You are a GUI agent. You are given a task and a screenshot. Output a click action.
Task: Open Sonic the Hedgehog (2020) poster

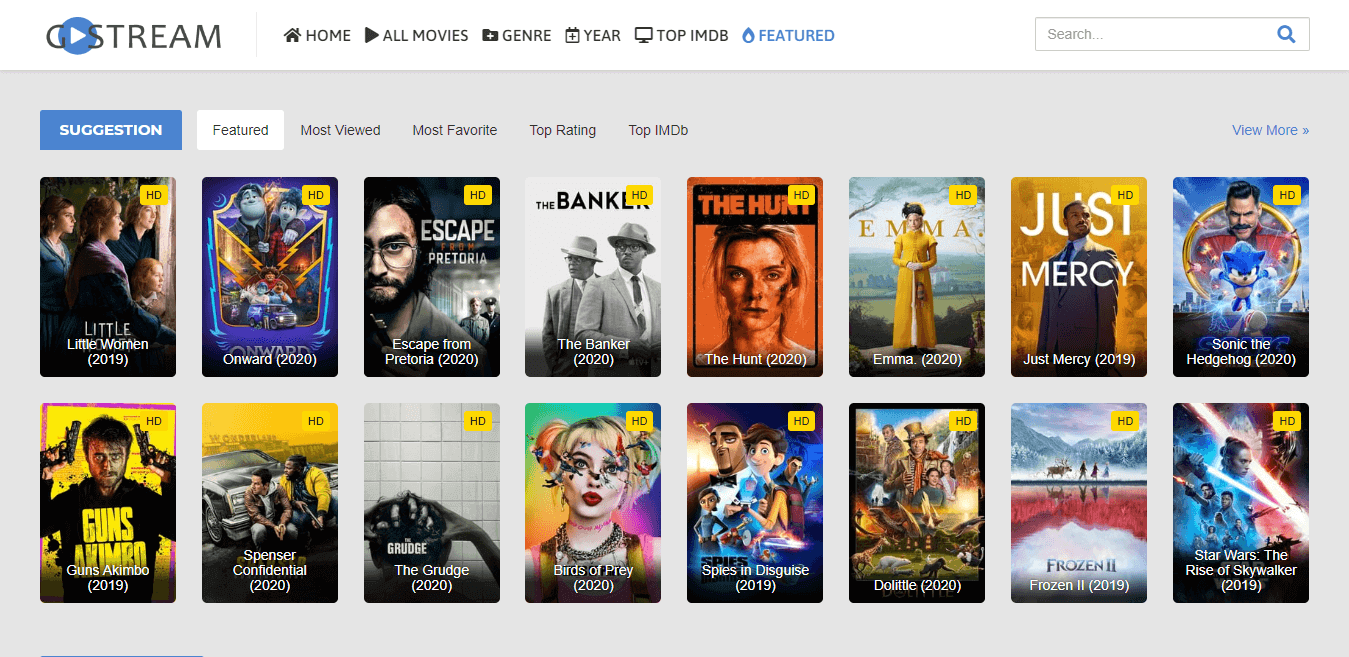pyautogui.click(x=1241, y=277)
